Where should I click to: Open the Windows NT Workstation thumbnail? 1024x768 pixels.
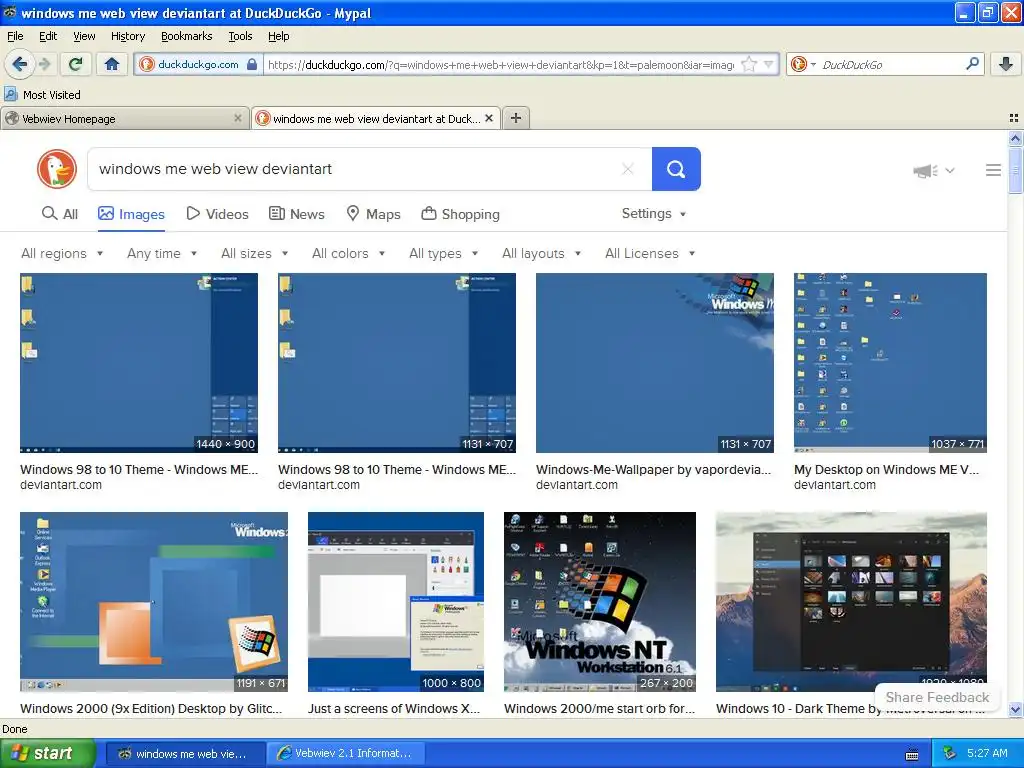click(x=600, y=601)
